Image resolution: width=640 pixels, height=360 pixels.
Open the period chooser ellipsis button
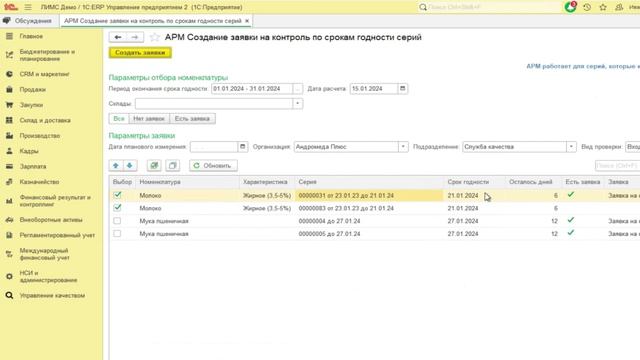point(298,89)
